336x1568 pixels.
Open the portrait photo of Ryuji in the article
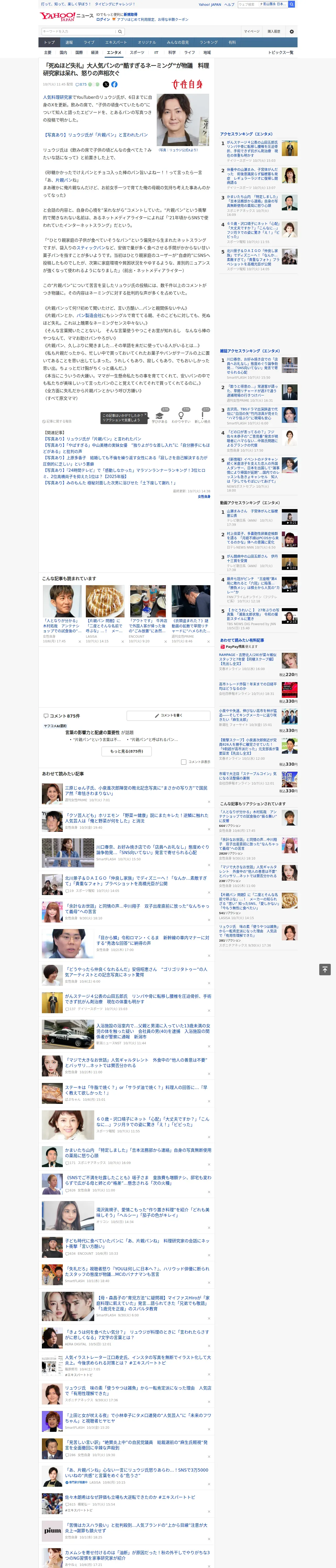point(183,119)
